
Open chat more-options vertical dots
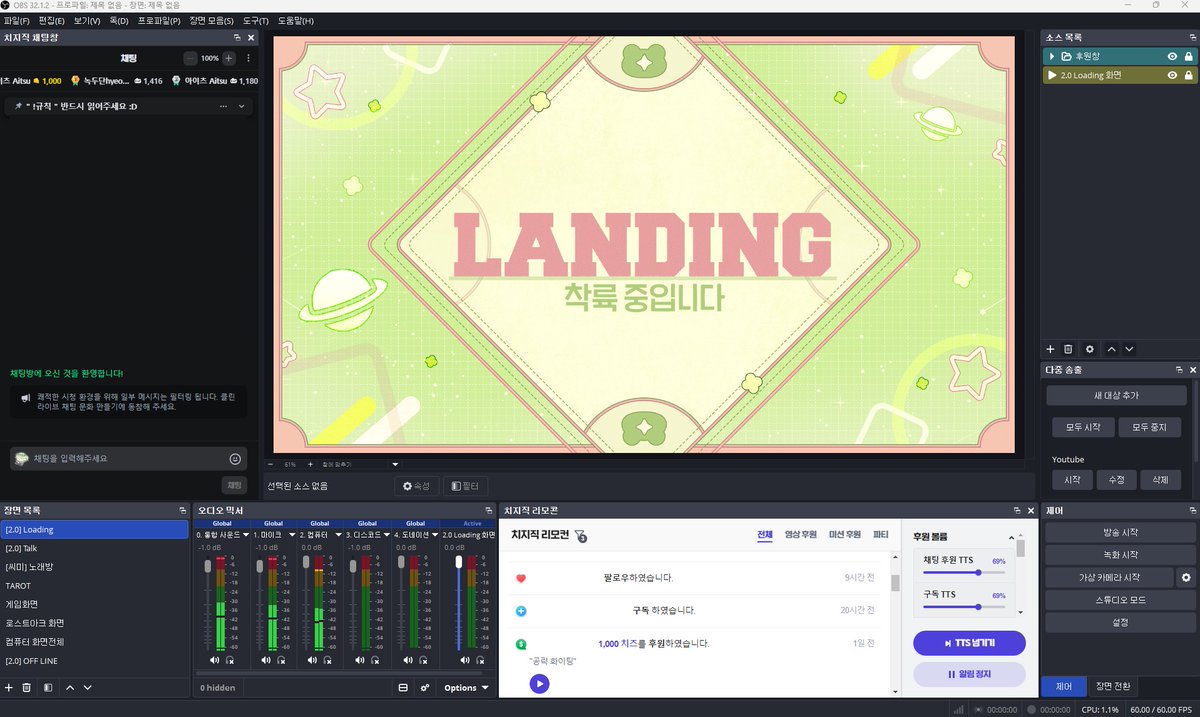click(x=248, y=58)
